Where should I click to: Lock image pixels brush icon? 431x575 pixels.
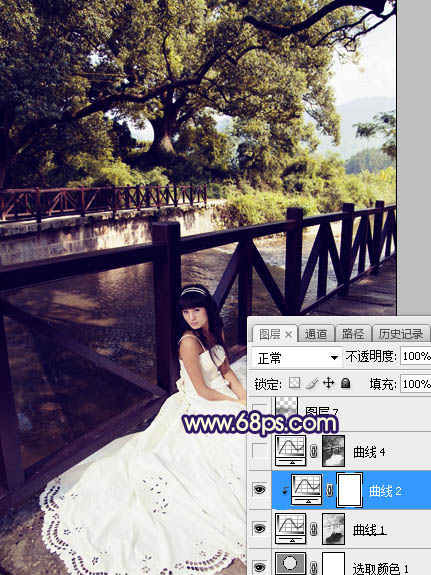[x=312, y=383]
